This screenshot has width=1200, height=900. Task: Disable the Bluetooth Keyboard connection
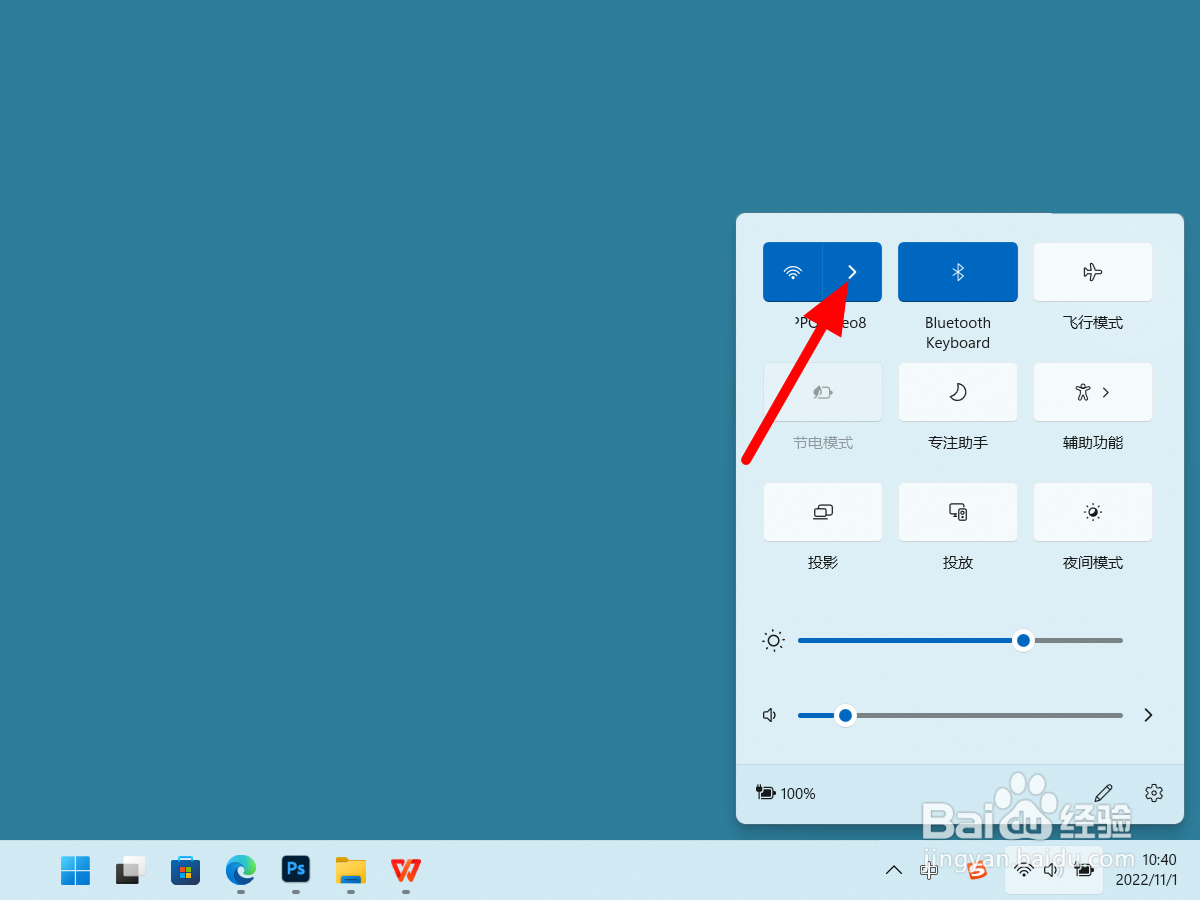coord(957,272)
